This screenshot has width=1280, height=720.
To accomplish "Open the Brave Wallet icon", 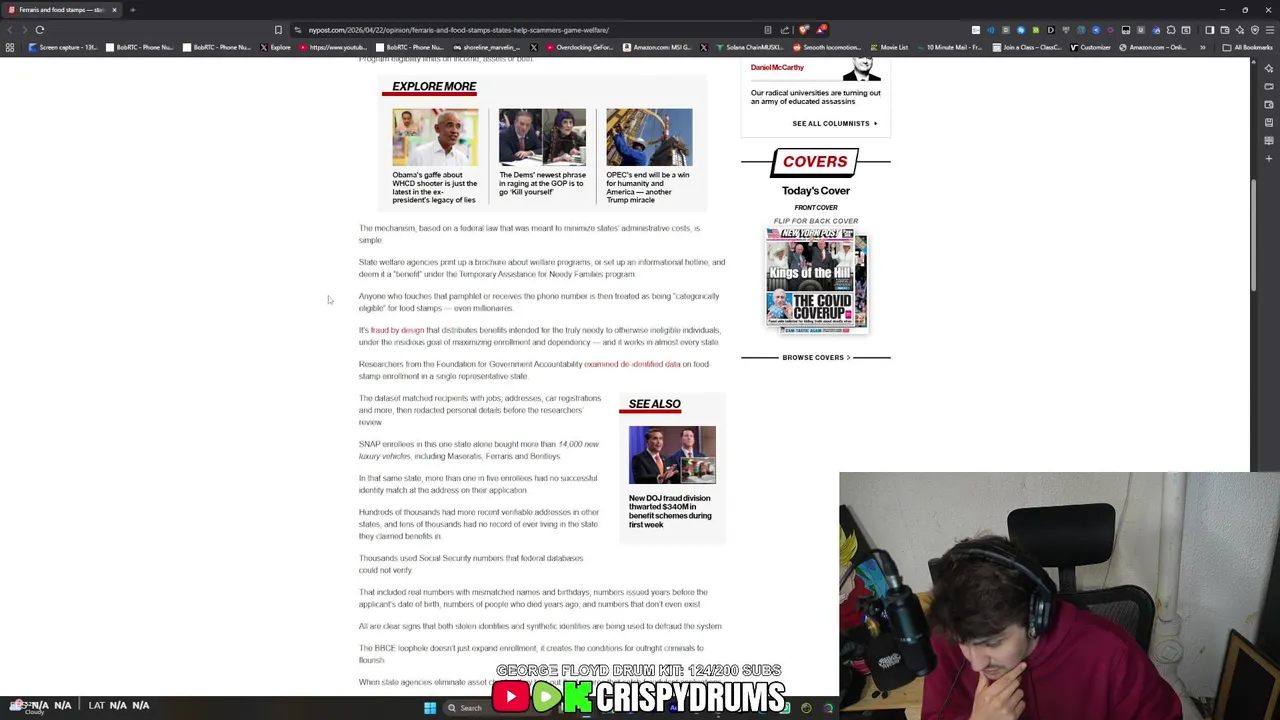I will pos(1225,30).
